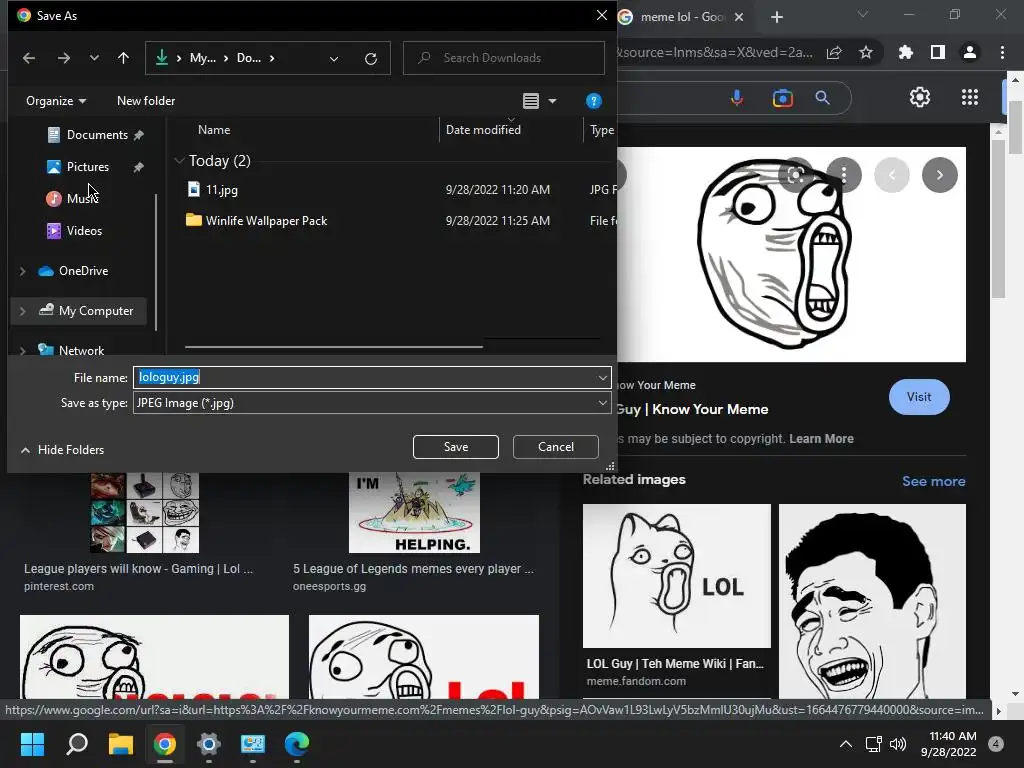The height and width of the screenshot is (768, 1024).
Task: Open Google quick settings gear
Action: point(920,97)
